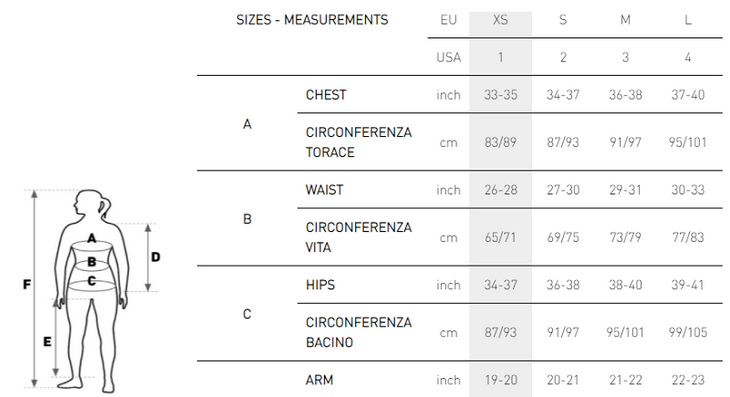Click the body measurement figure illustration
Viewport: 730px width, 397px height.
[92, 291]
